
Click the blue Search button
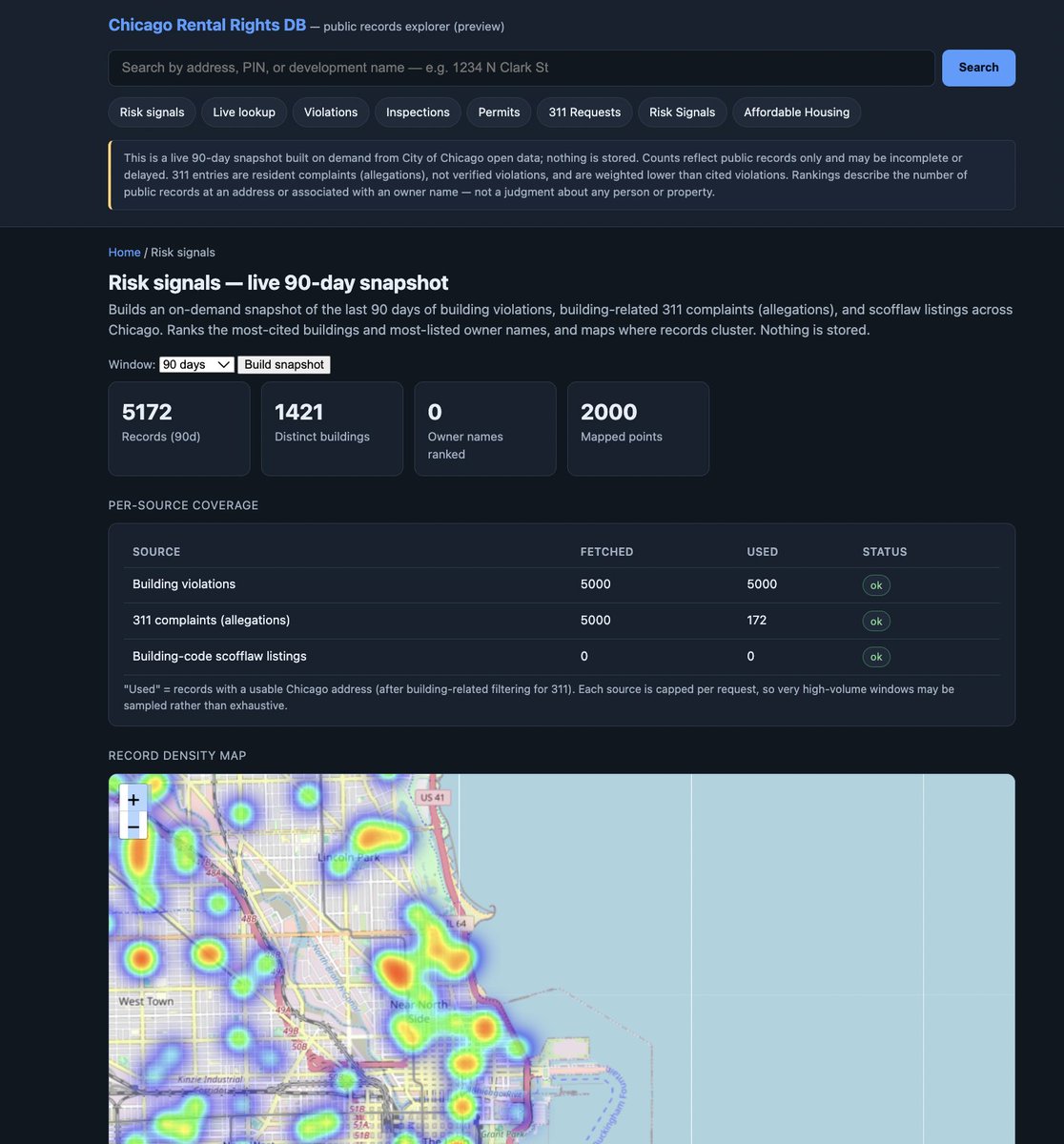point(978,68)
